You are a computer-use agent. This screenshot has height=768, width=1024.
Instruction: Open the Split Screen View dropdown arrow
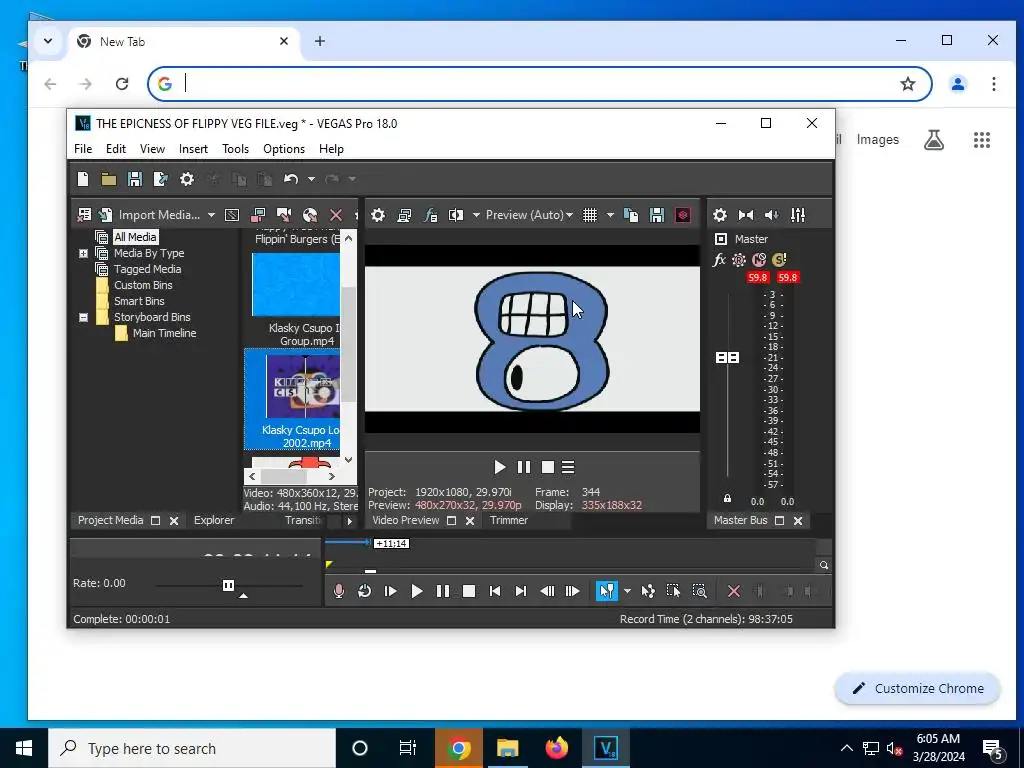pos(476,215)
